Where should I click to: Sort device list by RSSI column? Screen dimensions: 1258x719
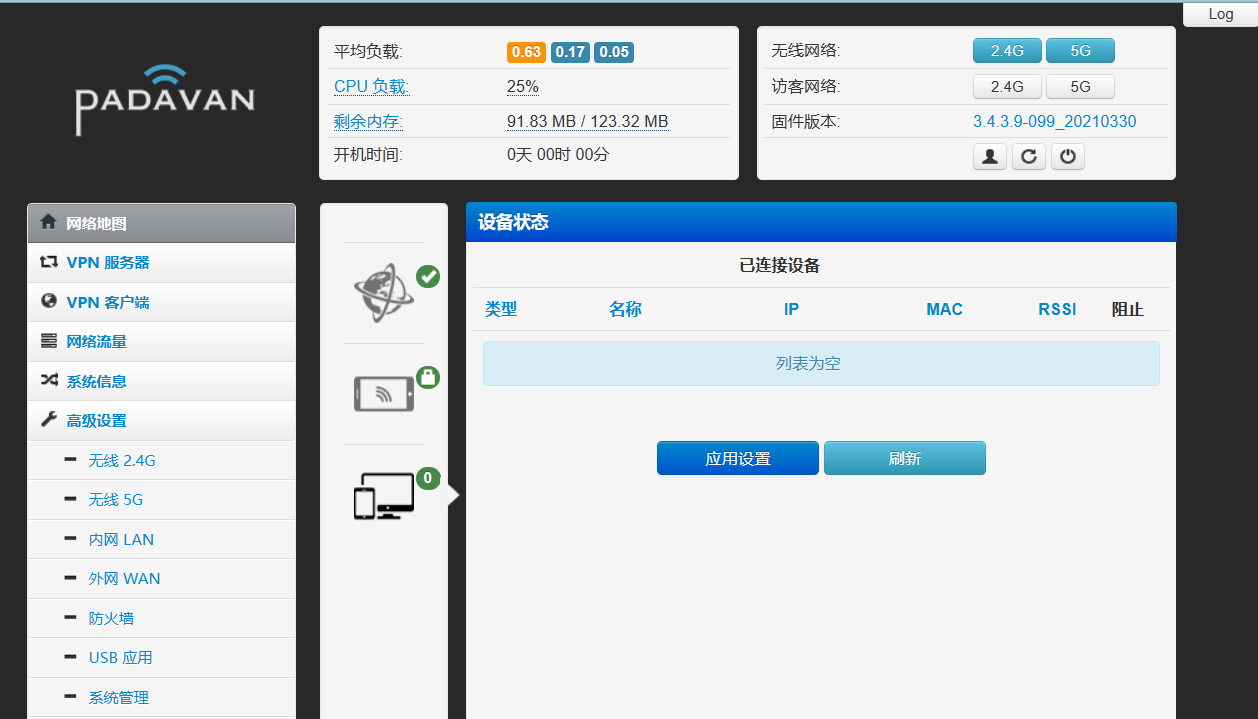[1057, 310]
